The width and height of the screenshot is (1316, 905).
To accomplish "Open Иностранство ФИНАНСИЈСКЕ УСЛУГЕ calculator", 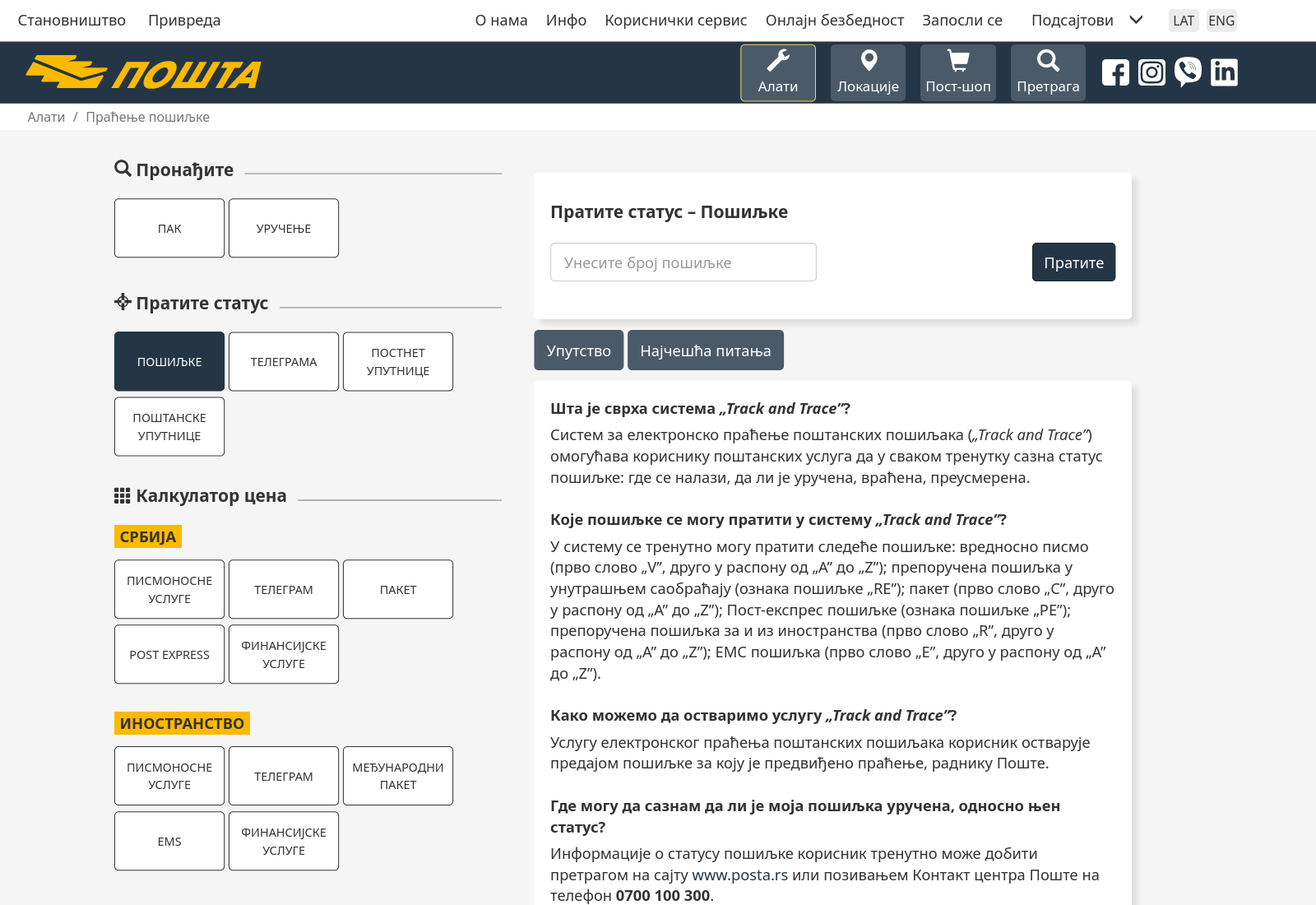I will pyautogui.click(x=284, y=841).
